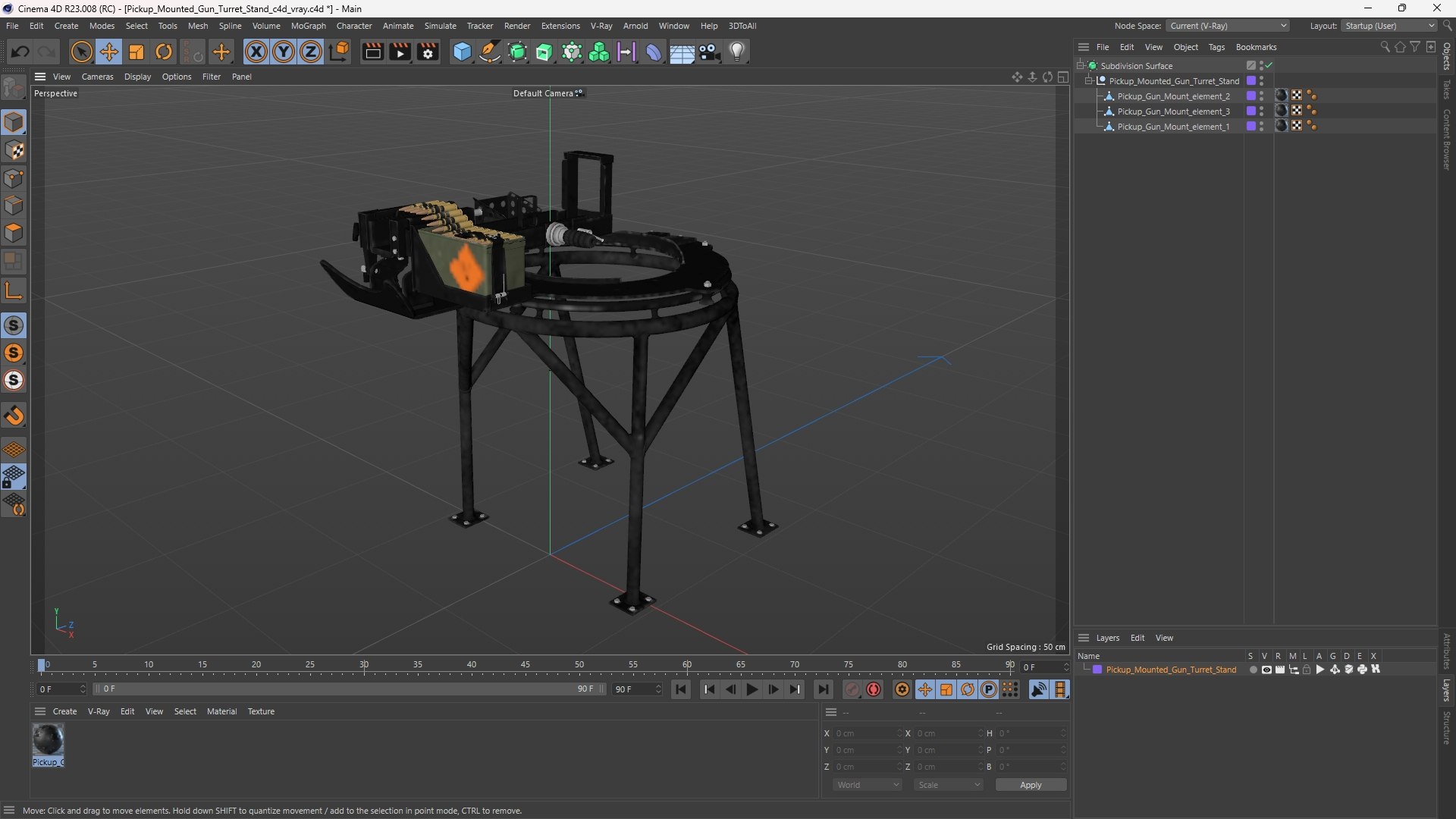Go to end of animation

pos(823,689)
